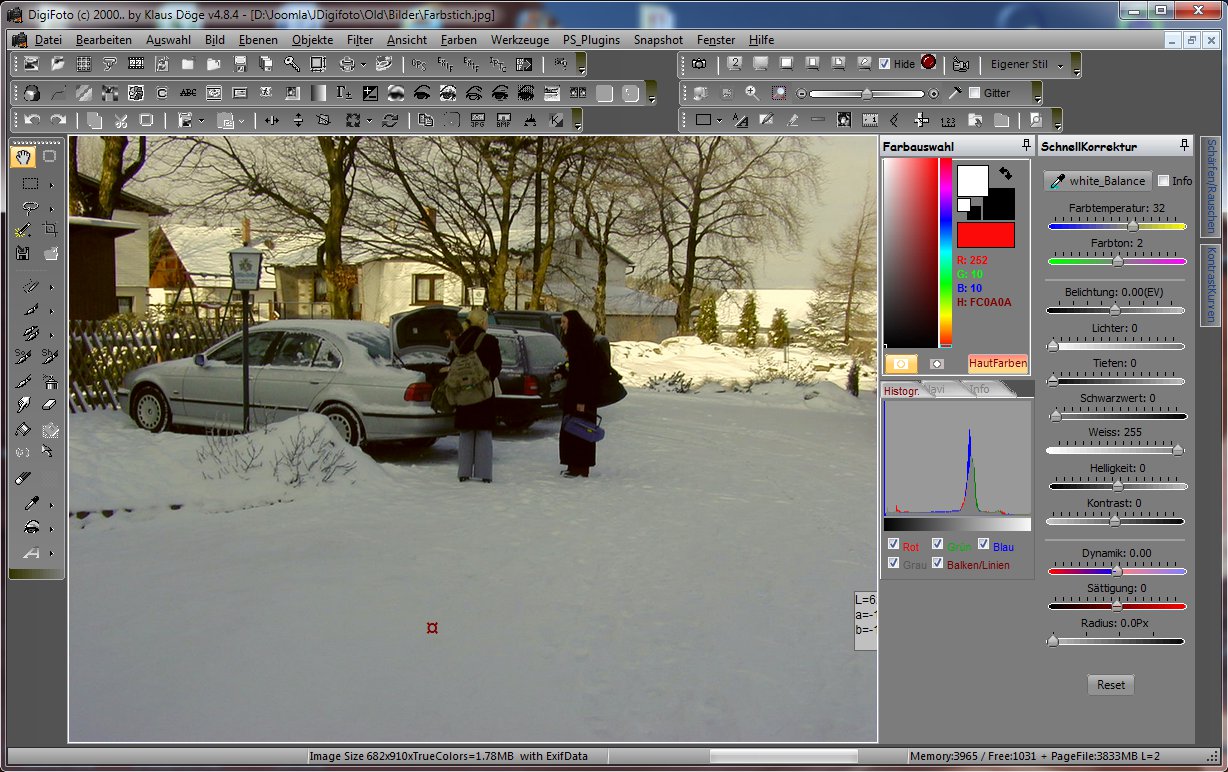Uncheck the Hide checkbox

(x=884, y=64)
